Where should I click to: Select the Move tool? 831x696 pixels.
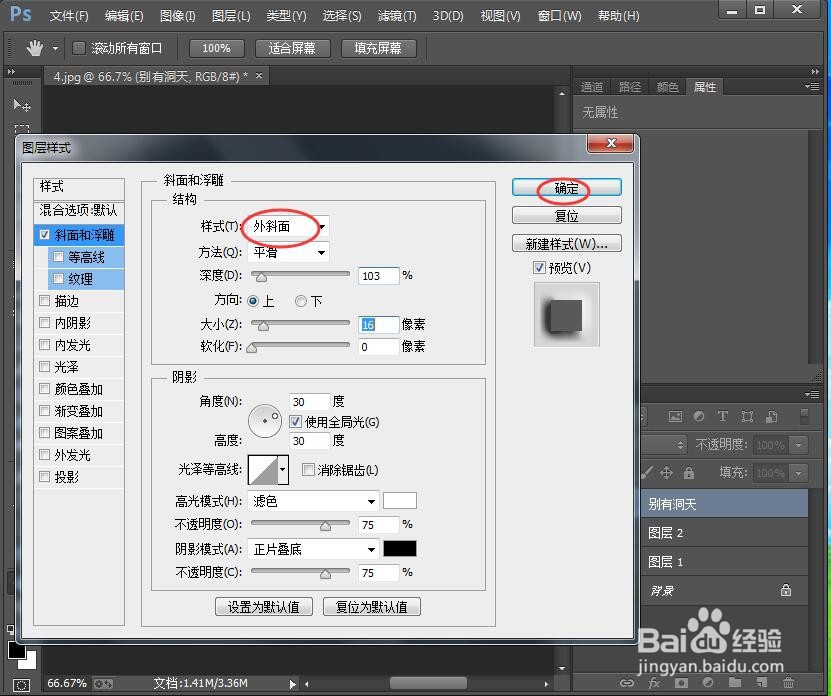point(22,105)
